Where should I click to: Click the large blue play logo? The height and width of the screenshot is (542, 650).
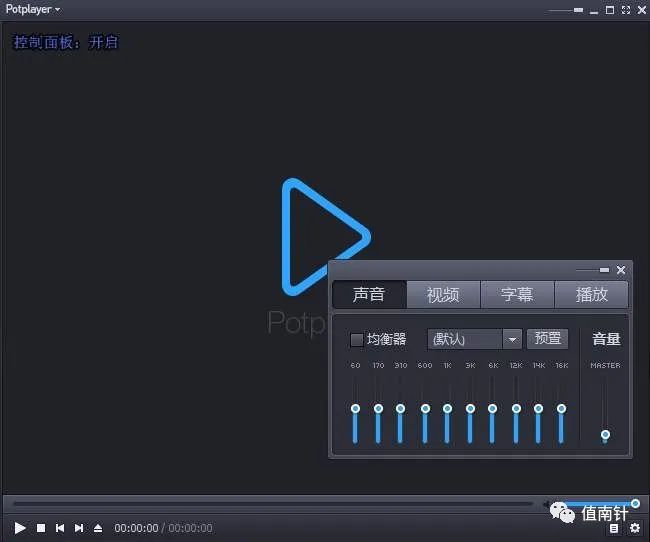(x=326, y=237)
